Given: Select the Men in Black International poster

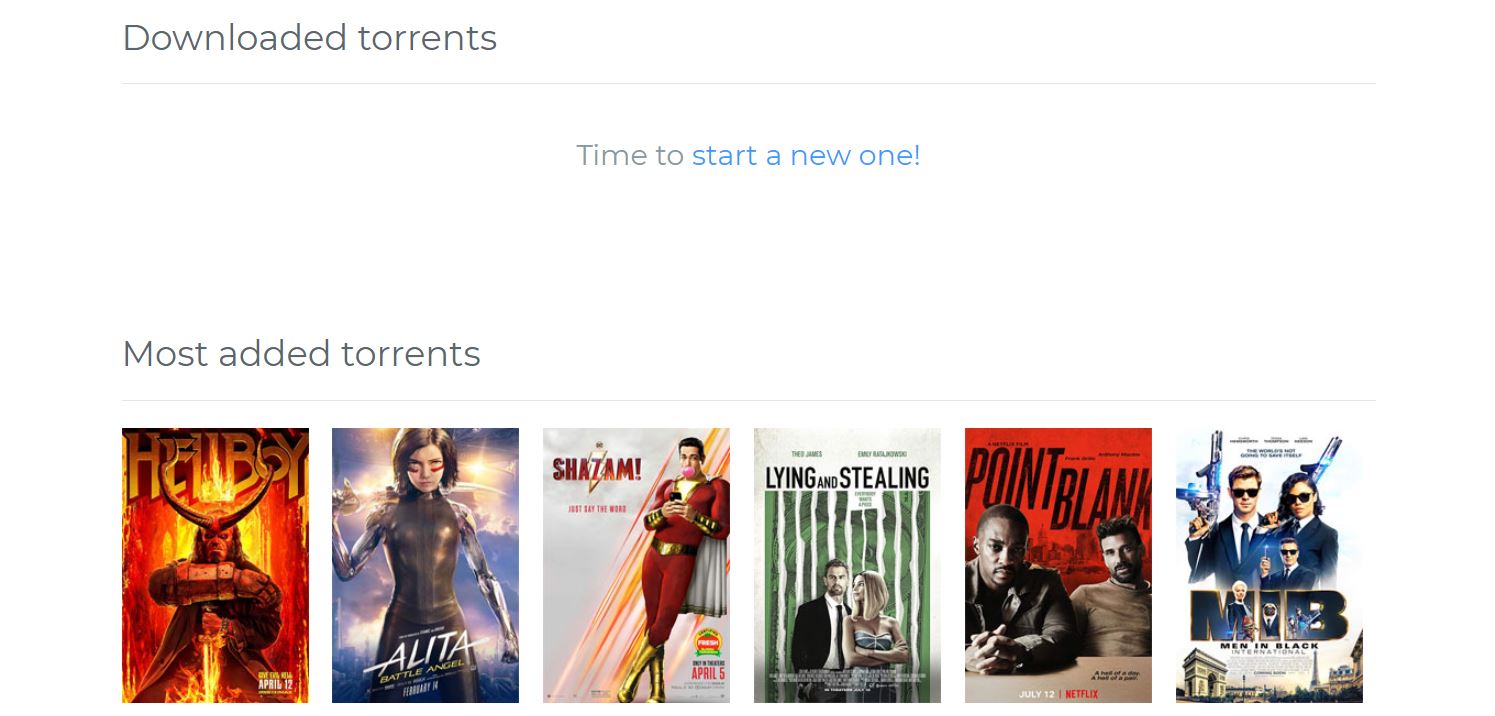Looking at the screenshot, I should 1269,566.
